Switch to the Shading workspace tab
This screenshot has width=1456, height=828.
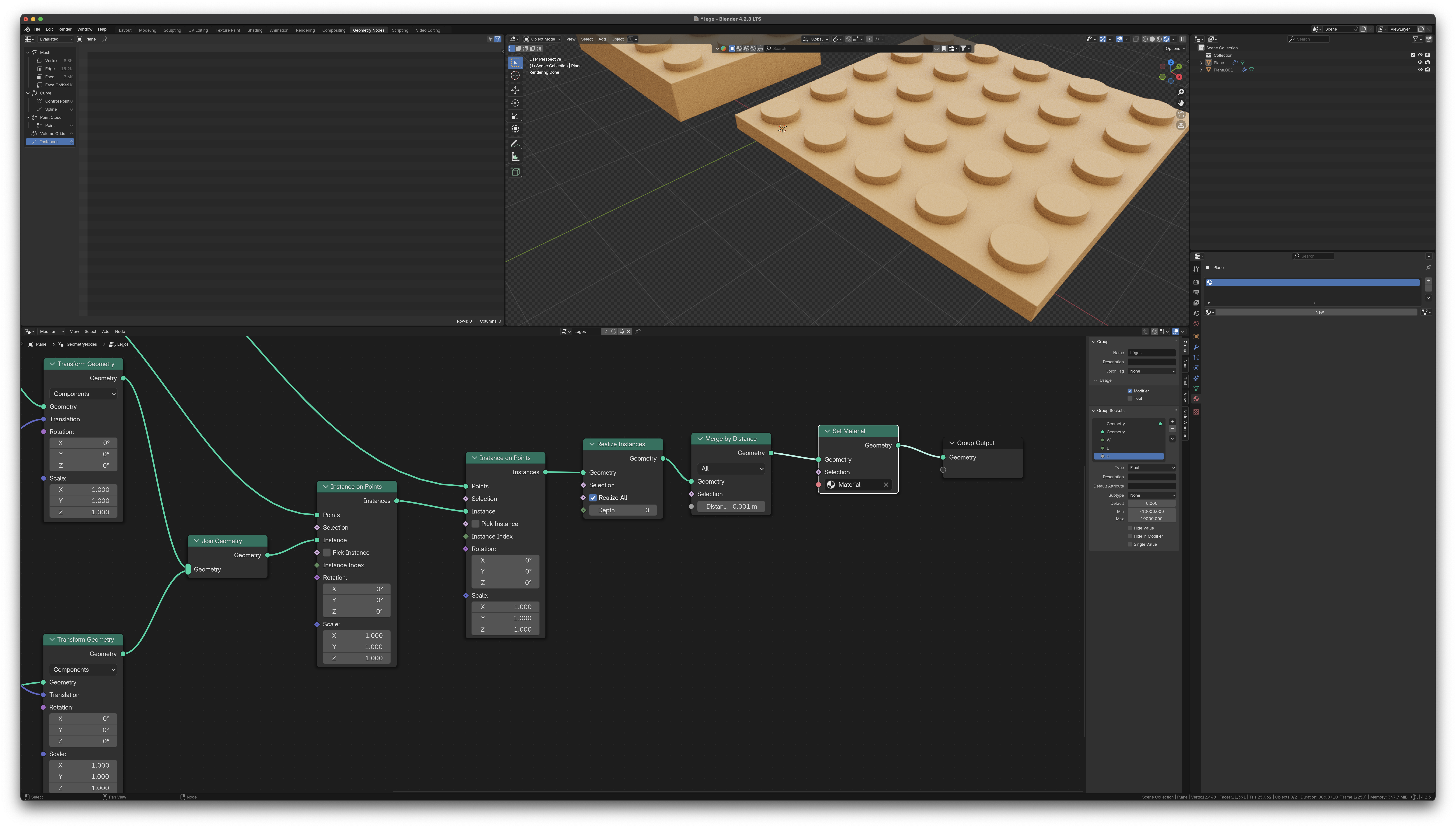tap(255, 30)
